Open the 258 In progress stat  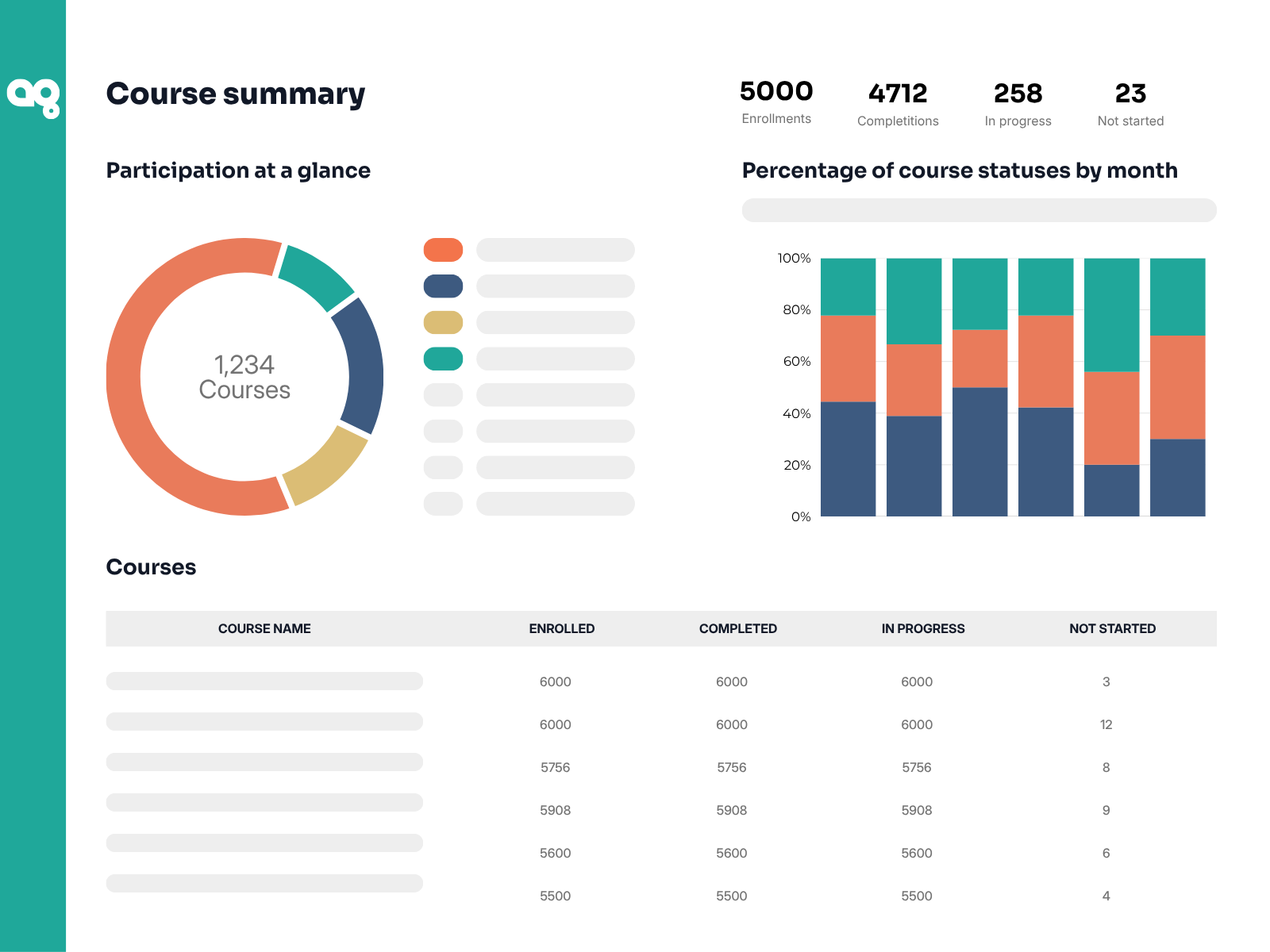pos(1018,104)
